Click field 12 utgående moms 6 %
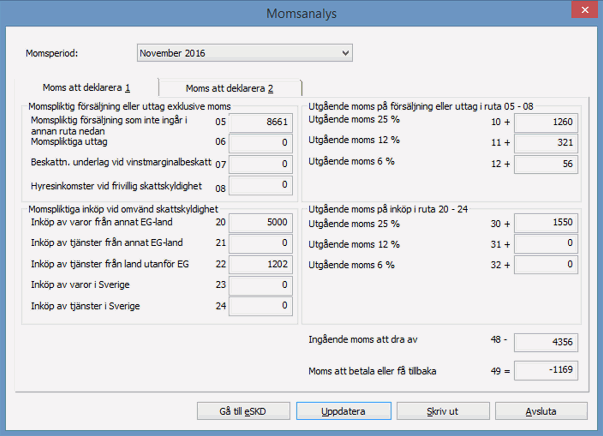Viewport: 603px width, 436px height. pos(551,163)
